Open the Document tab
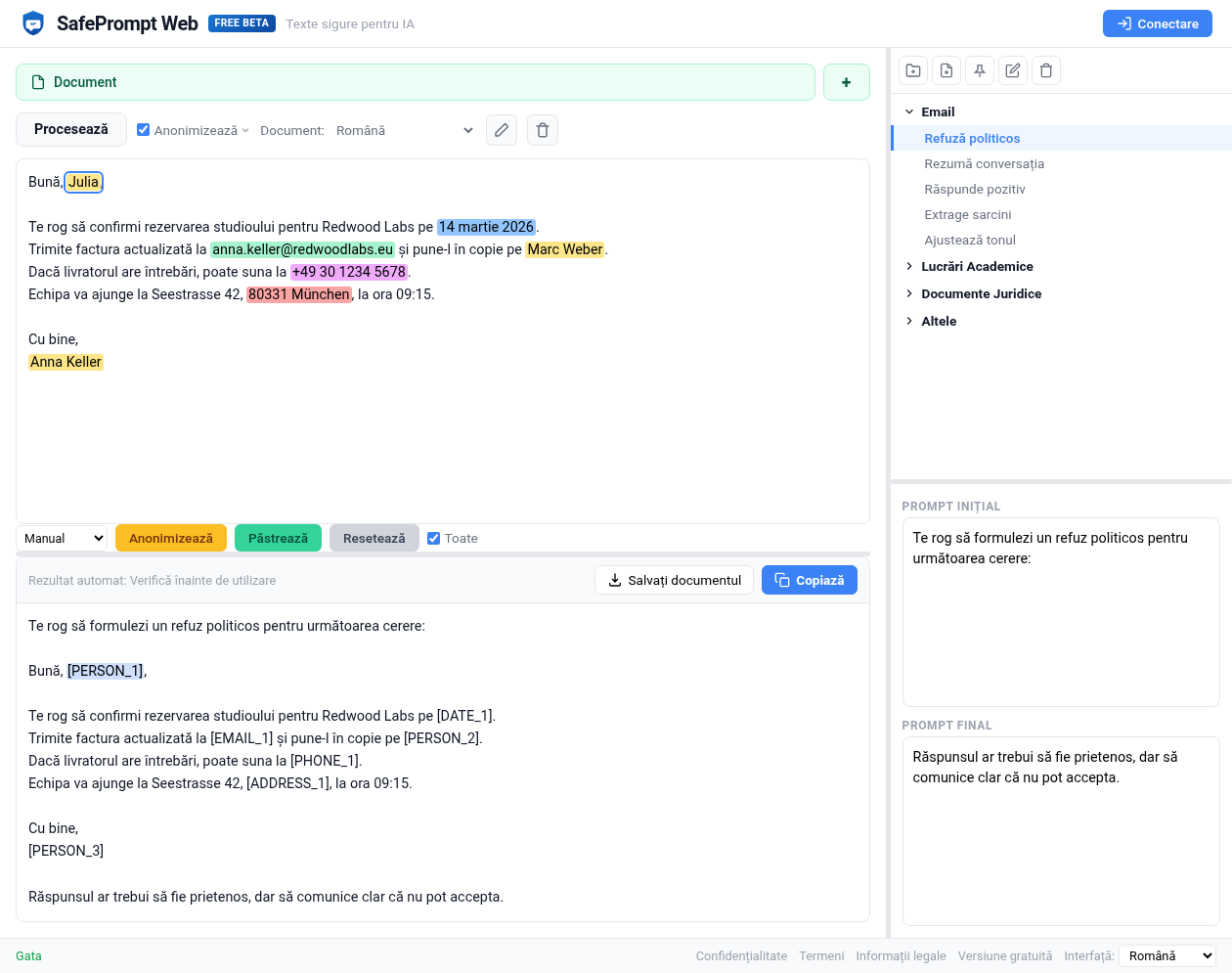 point(415,82)
